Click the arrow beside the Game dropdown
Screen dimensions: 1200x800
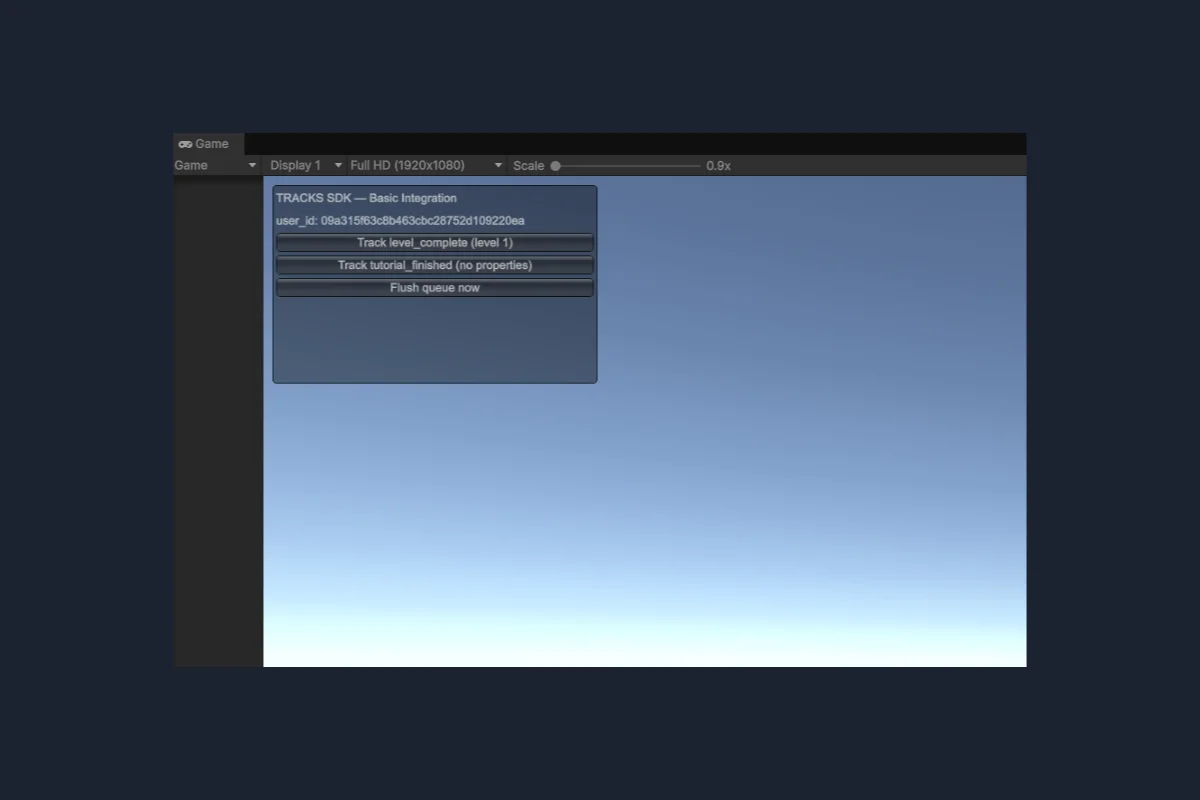pos(253,165)
